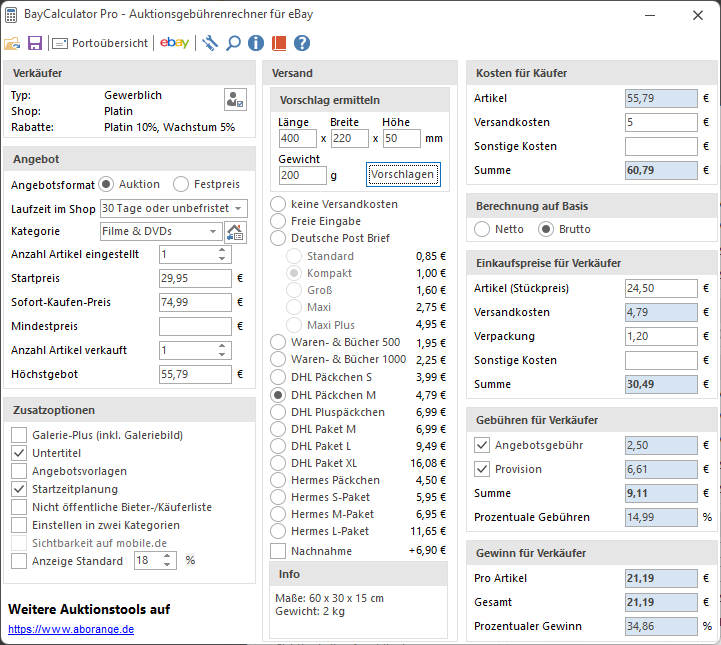Uncheck the Untertitel option
This screenshot has width=721, height=645.
(x=19, y=453)
